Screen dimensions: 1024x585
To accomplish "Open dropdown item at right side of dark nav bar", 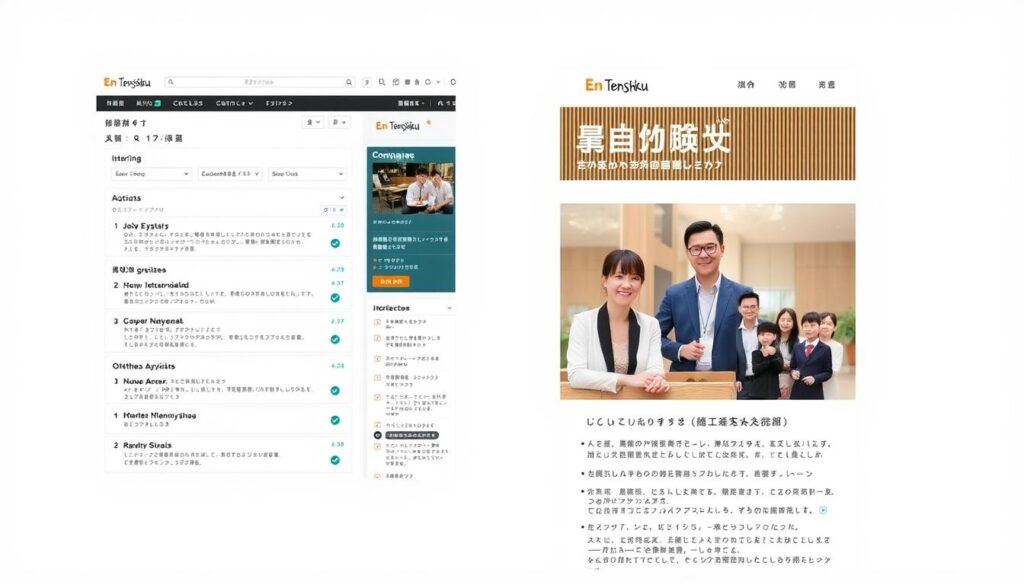I will [411, 103].
